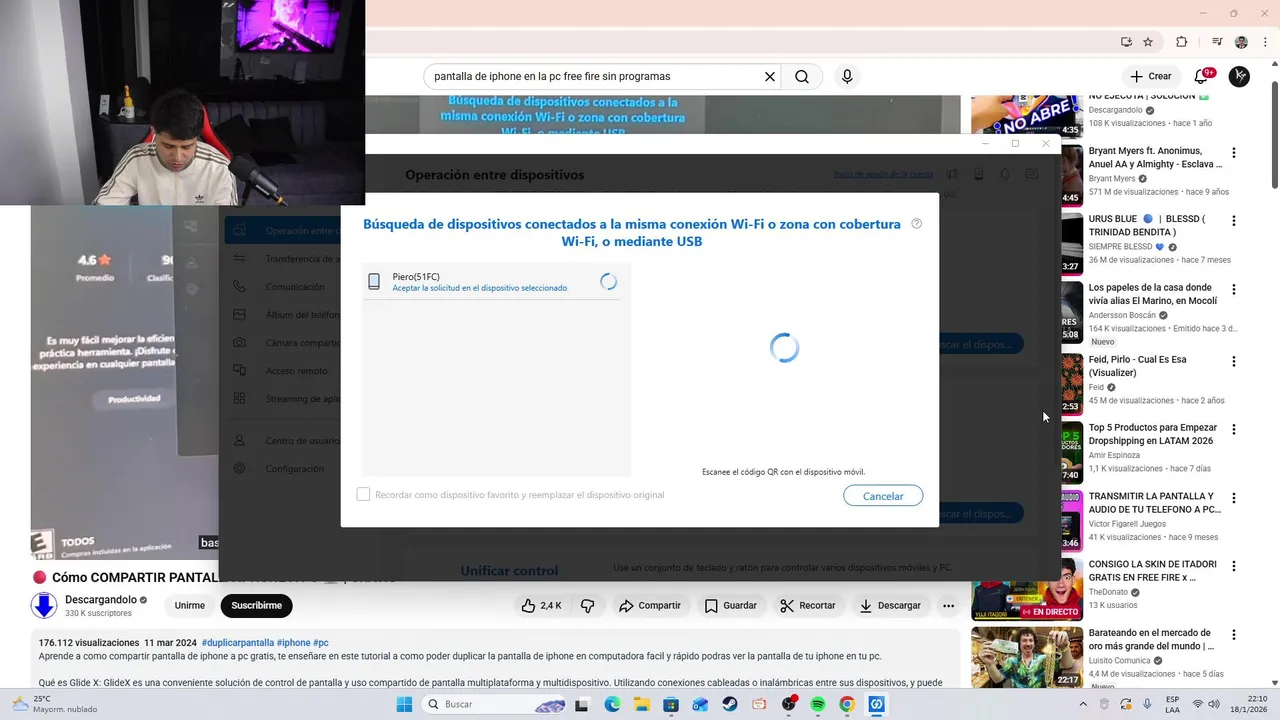Open Inicio de sesión de la cuenta link
1280x720 pixels.
point(883,174)
